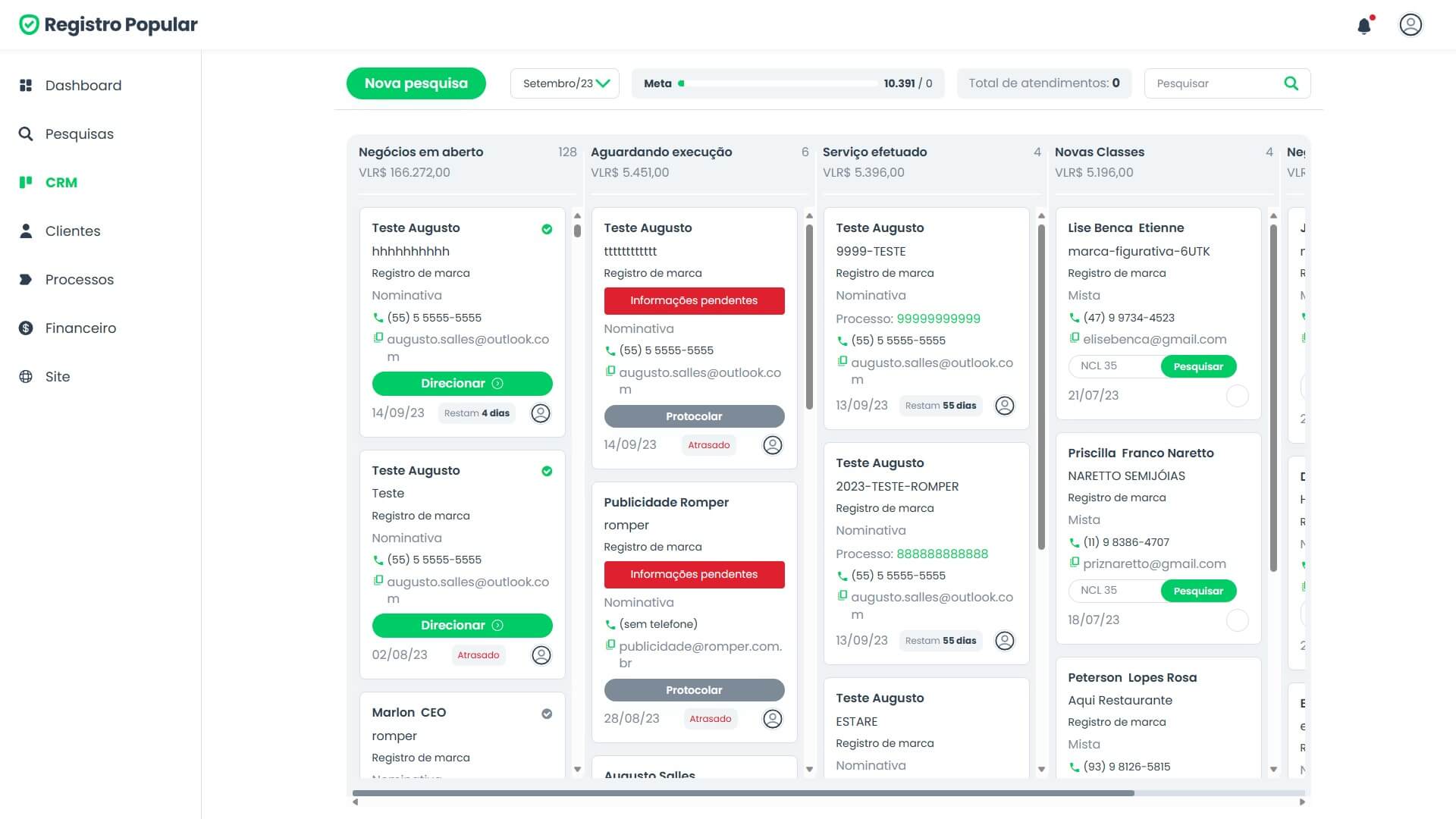Click the search magnifier icon in Pesquisar field
The image size is (1456, 819).
[1291, 83]
